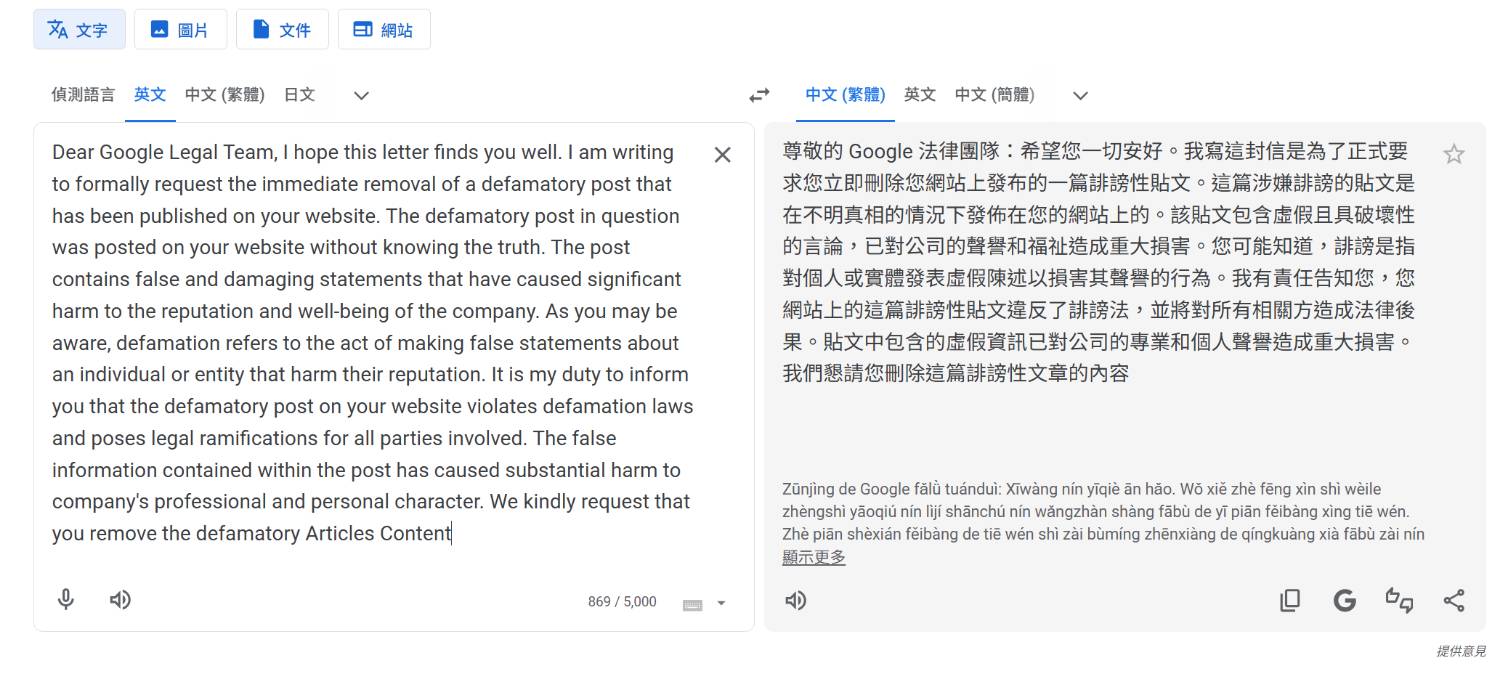This screenshot has width=1500, height=679.
Task: Copy the translation to clipboard
Action: [1290, 600]
